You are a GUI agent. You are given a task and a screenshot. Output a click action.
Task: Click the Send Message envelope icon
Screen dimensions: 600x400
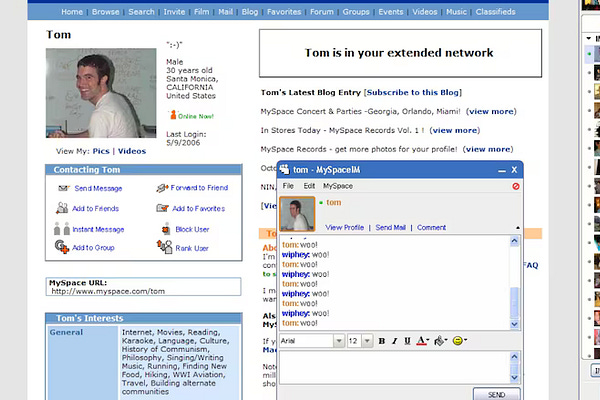coord(64,188)
